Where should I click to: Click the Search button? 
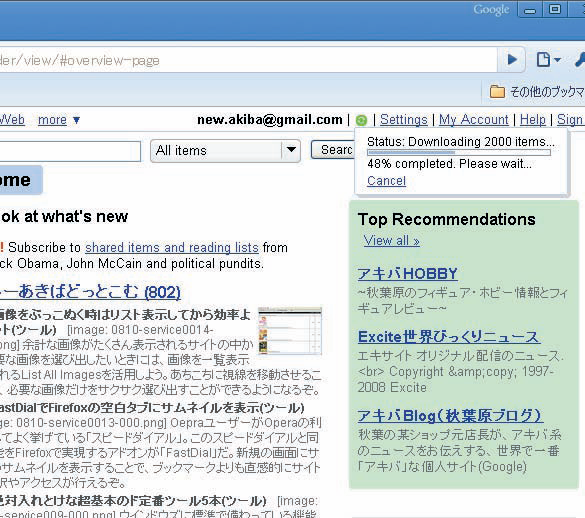click(x=333, y=150)
